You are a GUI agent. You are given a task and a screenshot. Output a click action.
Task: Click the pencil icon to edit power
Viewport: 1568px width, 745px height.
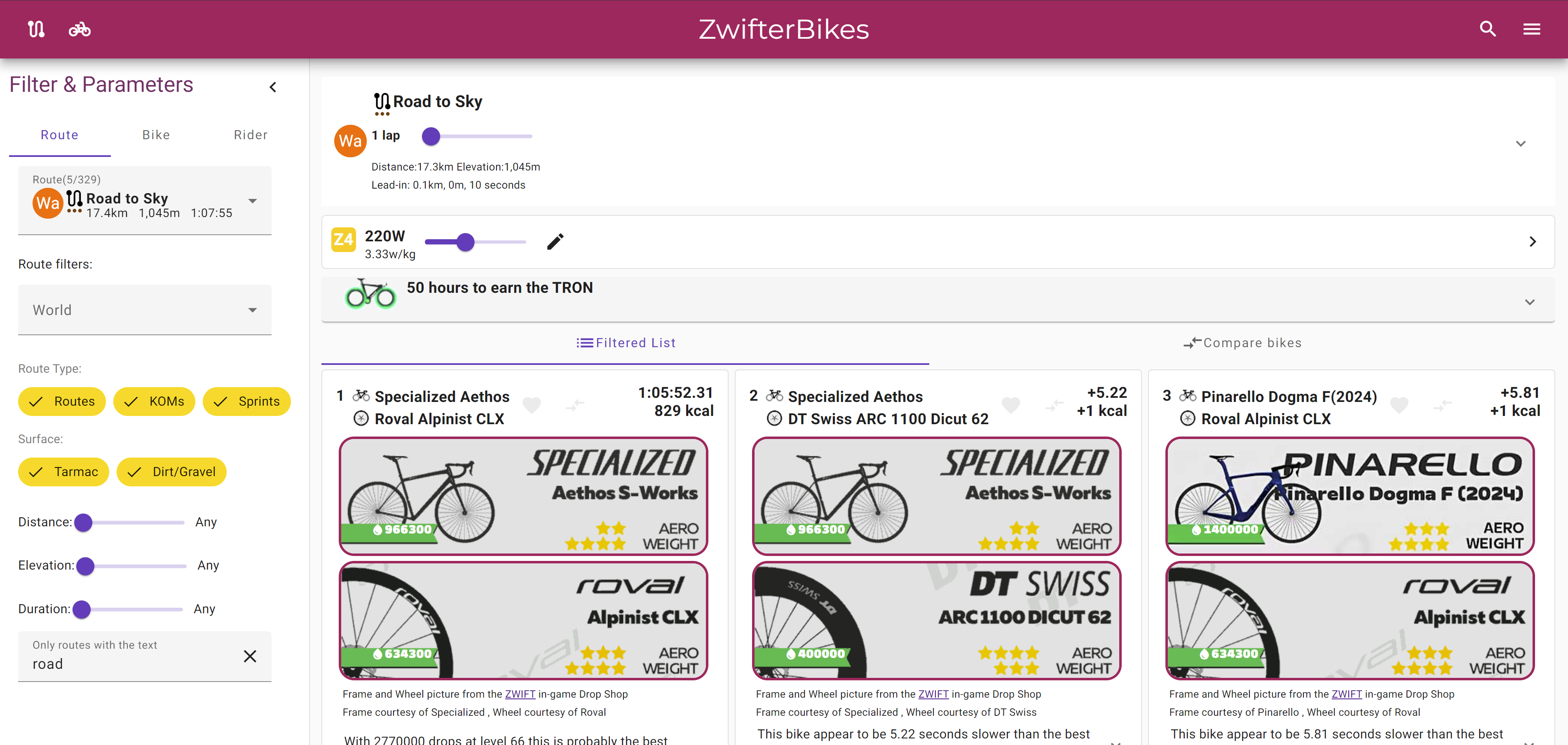pos(555,241)
